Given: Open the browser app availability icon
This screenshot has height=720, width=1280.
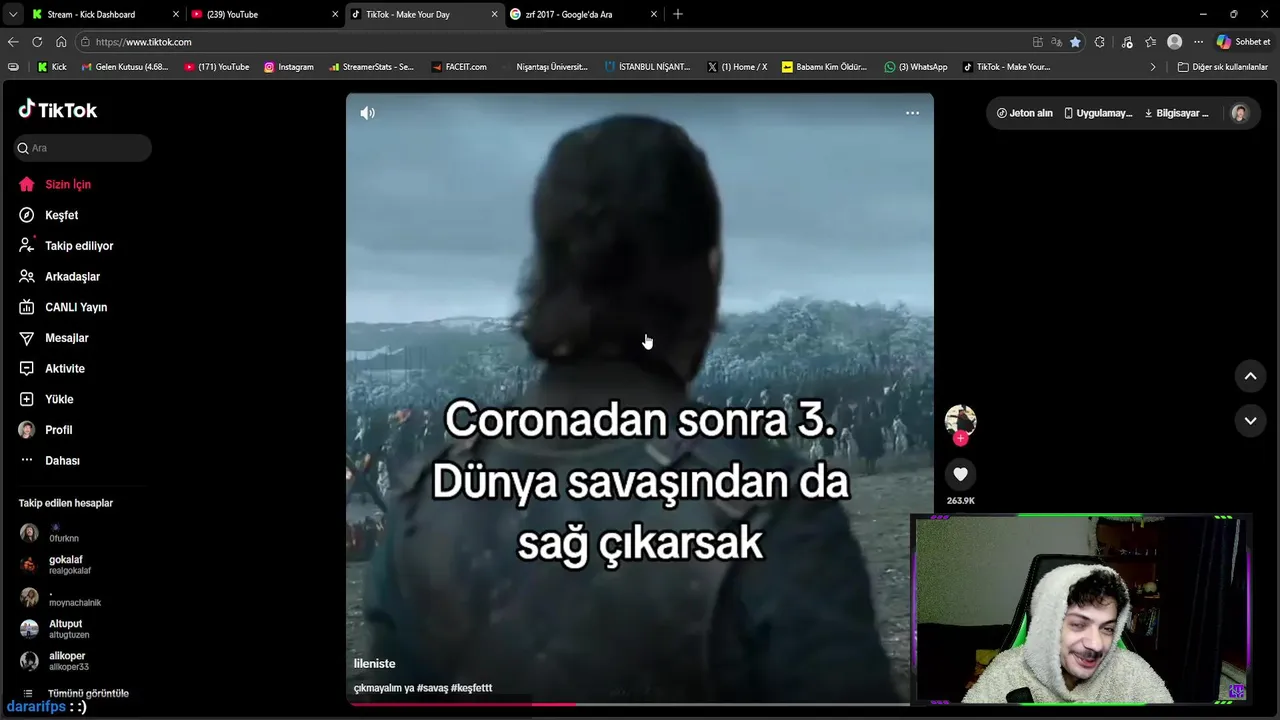Looking at the screenshot, I should [x=1038, y=42].
